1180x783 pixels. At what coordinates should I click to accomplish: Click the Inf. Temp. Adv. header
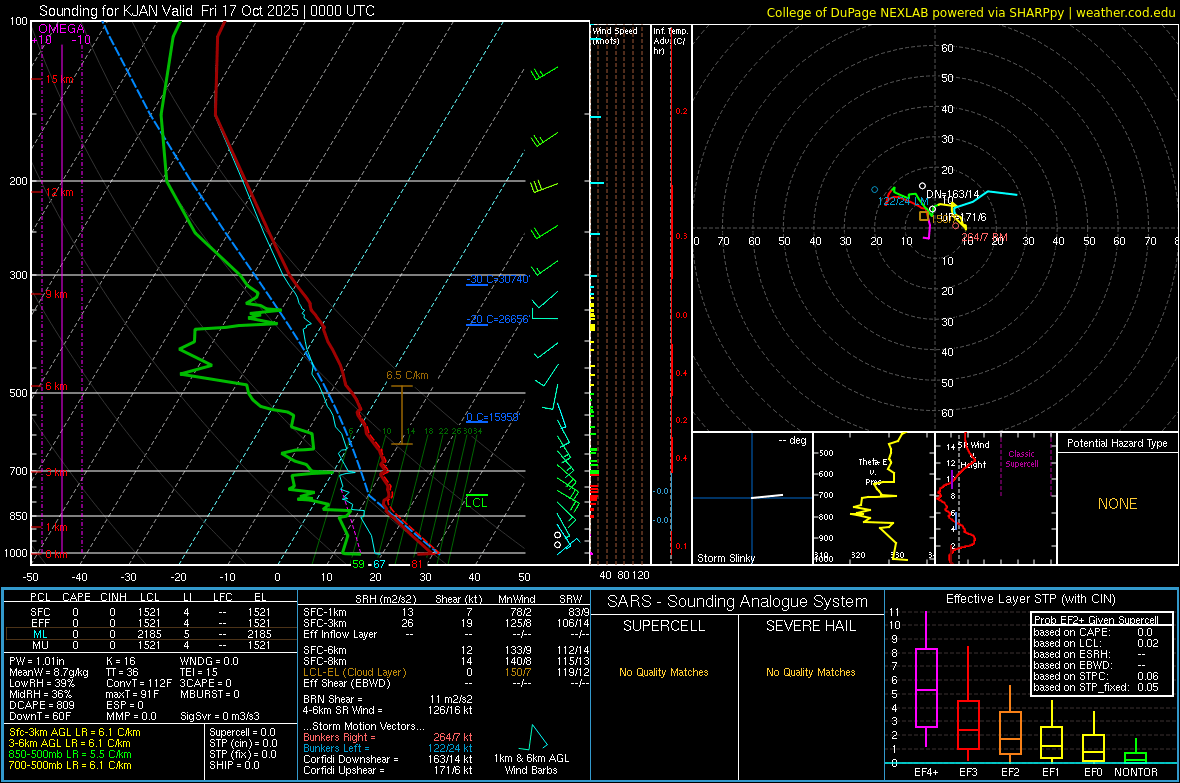click(x=669, y=41)
